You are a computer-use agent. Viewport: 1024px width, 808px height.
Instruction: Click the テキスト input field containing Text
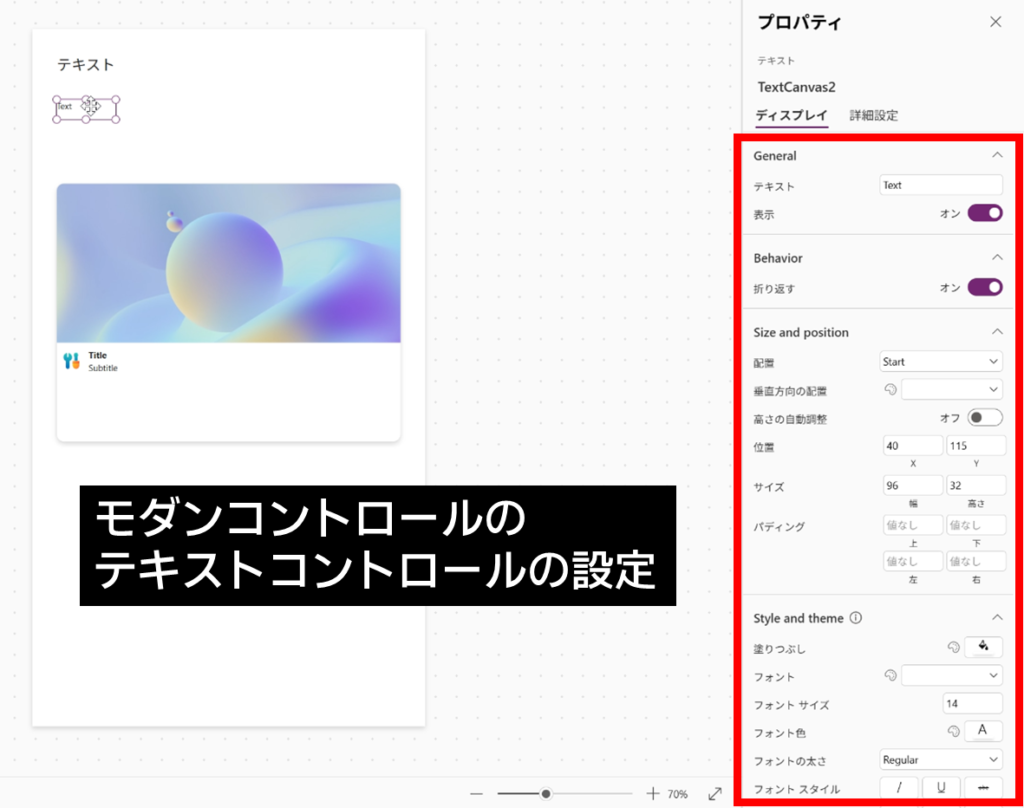941,185
